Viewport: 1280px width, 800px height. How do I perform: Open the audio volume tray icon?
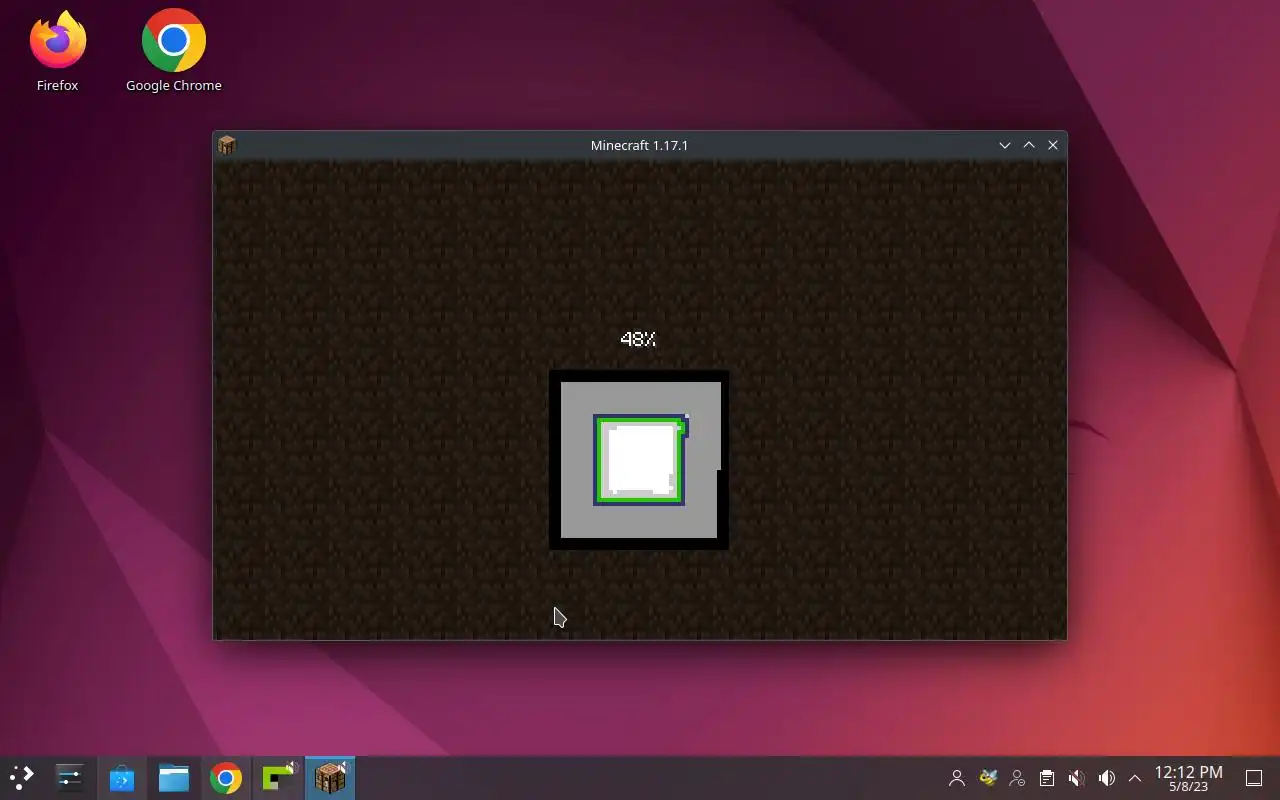click(1107, 778)
